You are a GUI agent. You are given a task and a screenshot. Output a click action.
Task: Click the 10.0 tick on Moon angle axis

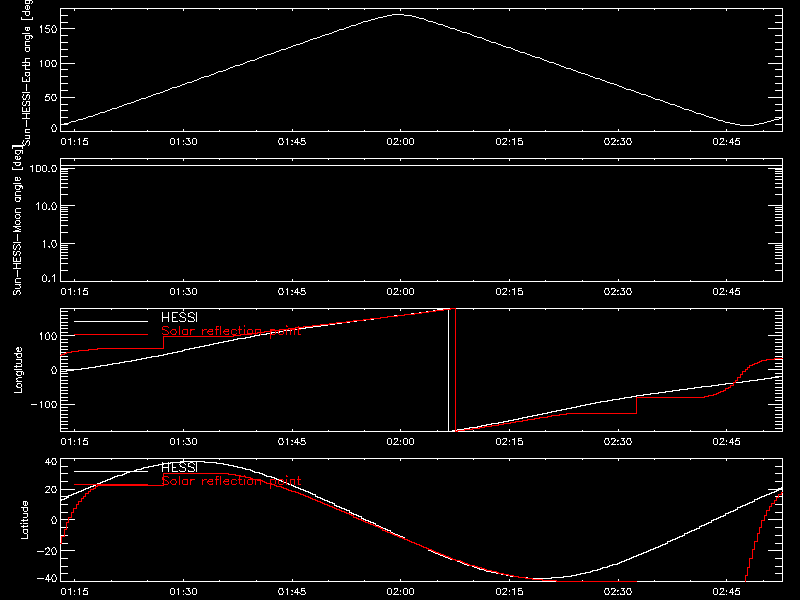click(46, 206)
